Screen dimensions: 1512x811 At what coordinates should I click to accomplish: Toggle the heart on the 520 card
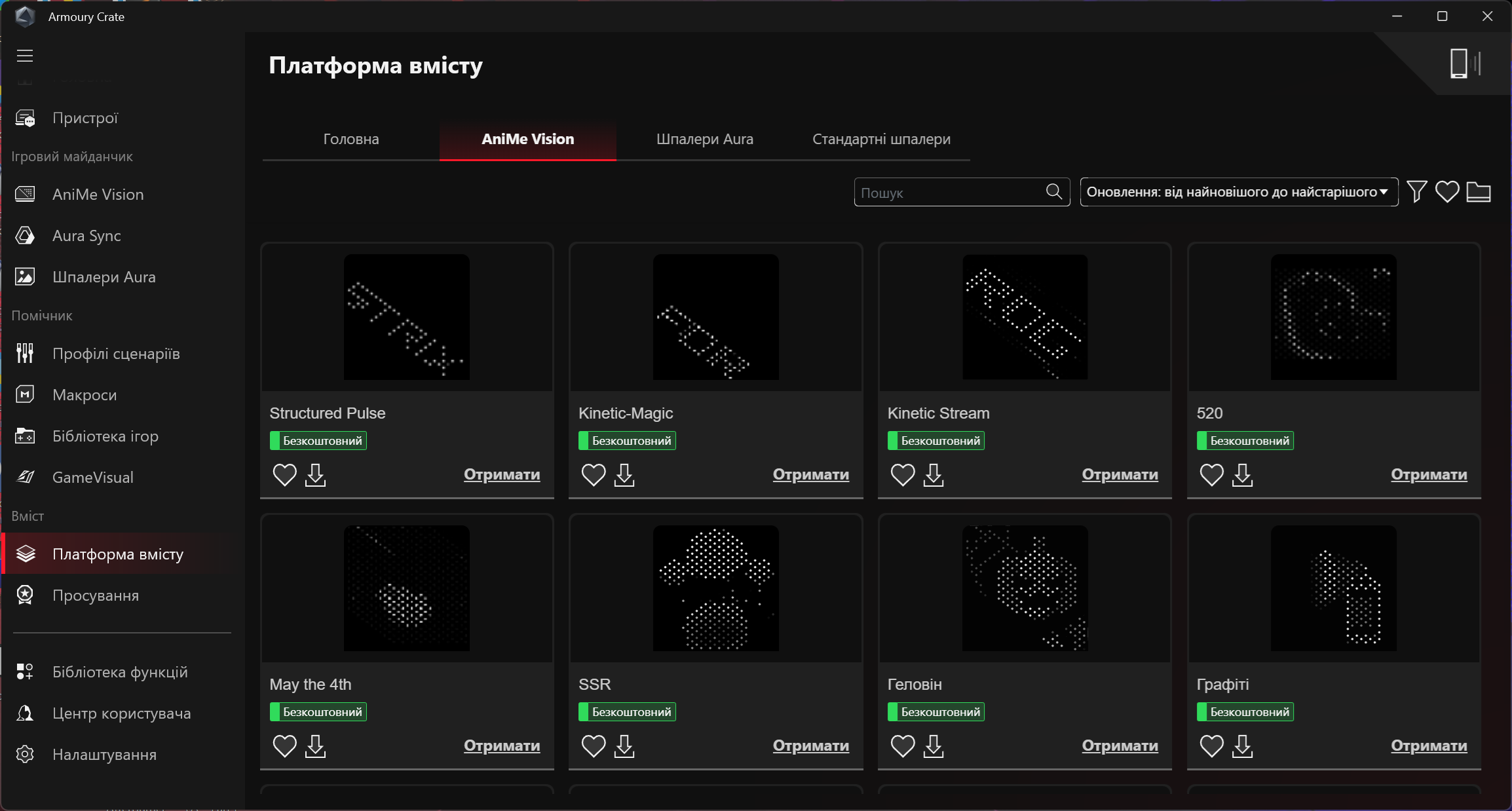point(1211,475)
